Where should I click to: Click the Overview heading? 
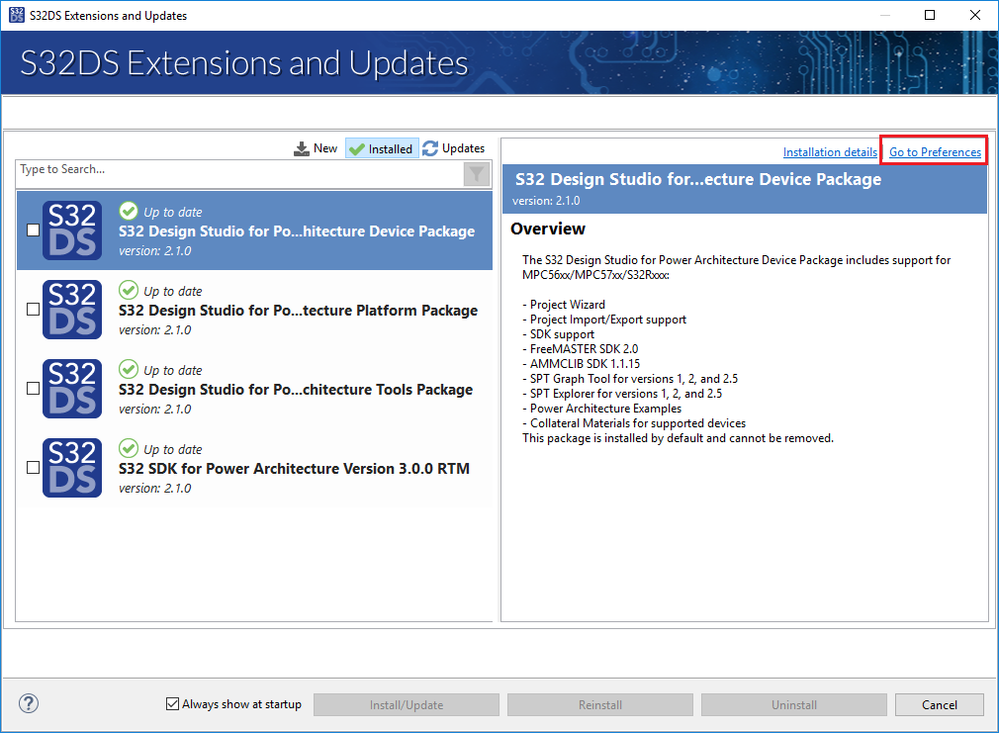[x=548, y=229]
